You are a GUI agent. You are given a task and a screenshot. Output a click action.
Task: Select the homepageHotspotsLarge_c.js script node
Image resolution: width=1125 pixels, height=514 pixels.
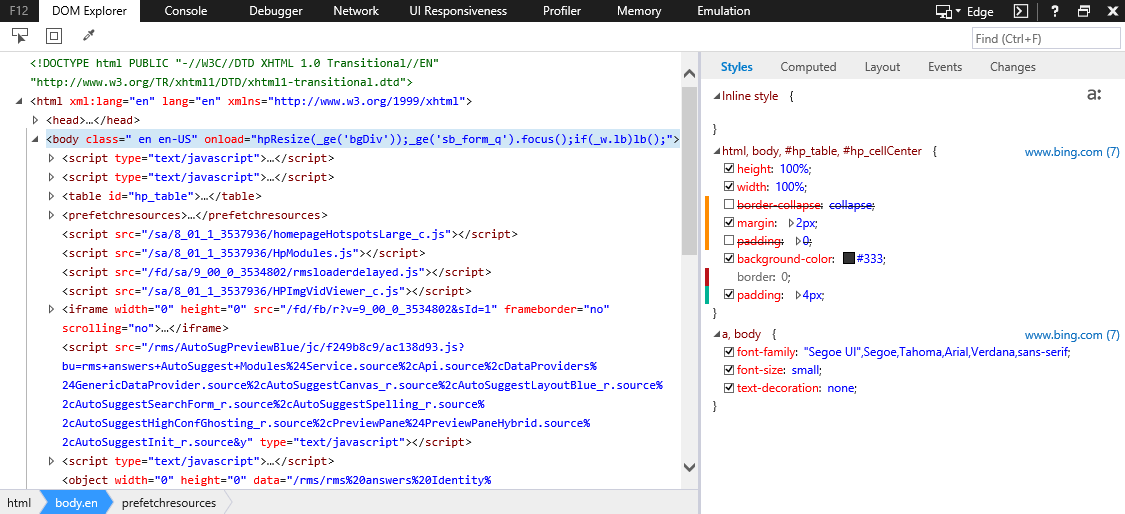290,234
